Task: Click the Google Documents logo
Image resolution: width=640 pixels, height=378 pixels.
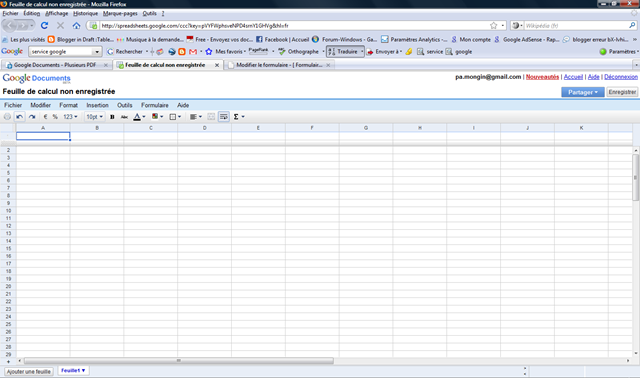Action: click(36, 78)
